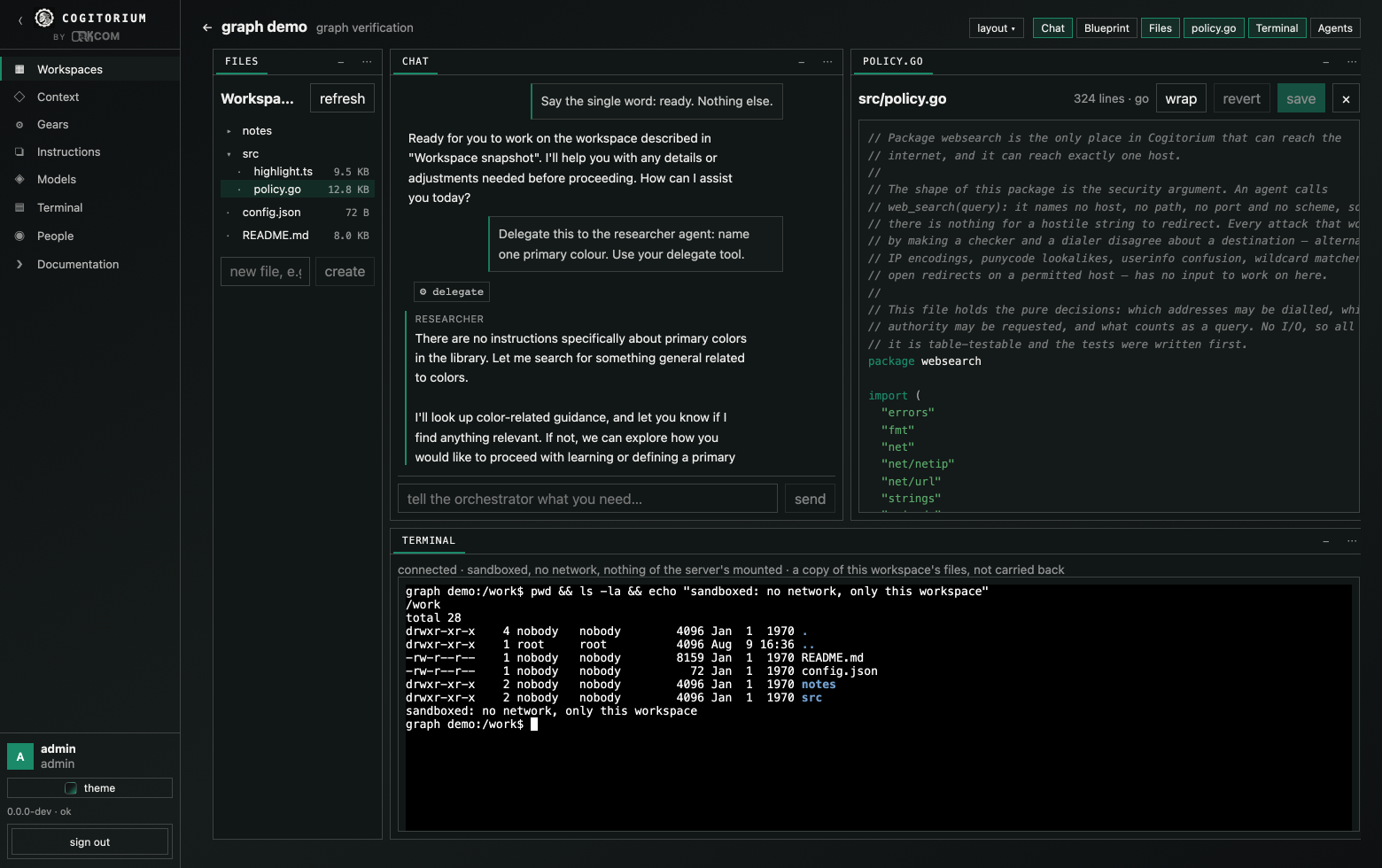Click the '324 lines · go' file info
Image resolution: width=1382 pixels, height=868 pixels.
[x=1111, y=98]
